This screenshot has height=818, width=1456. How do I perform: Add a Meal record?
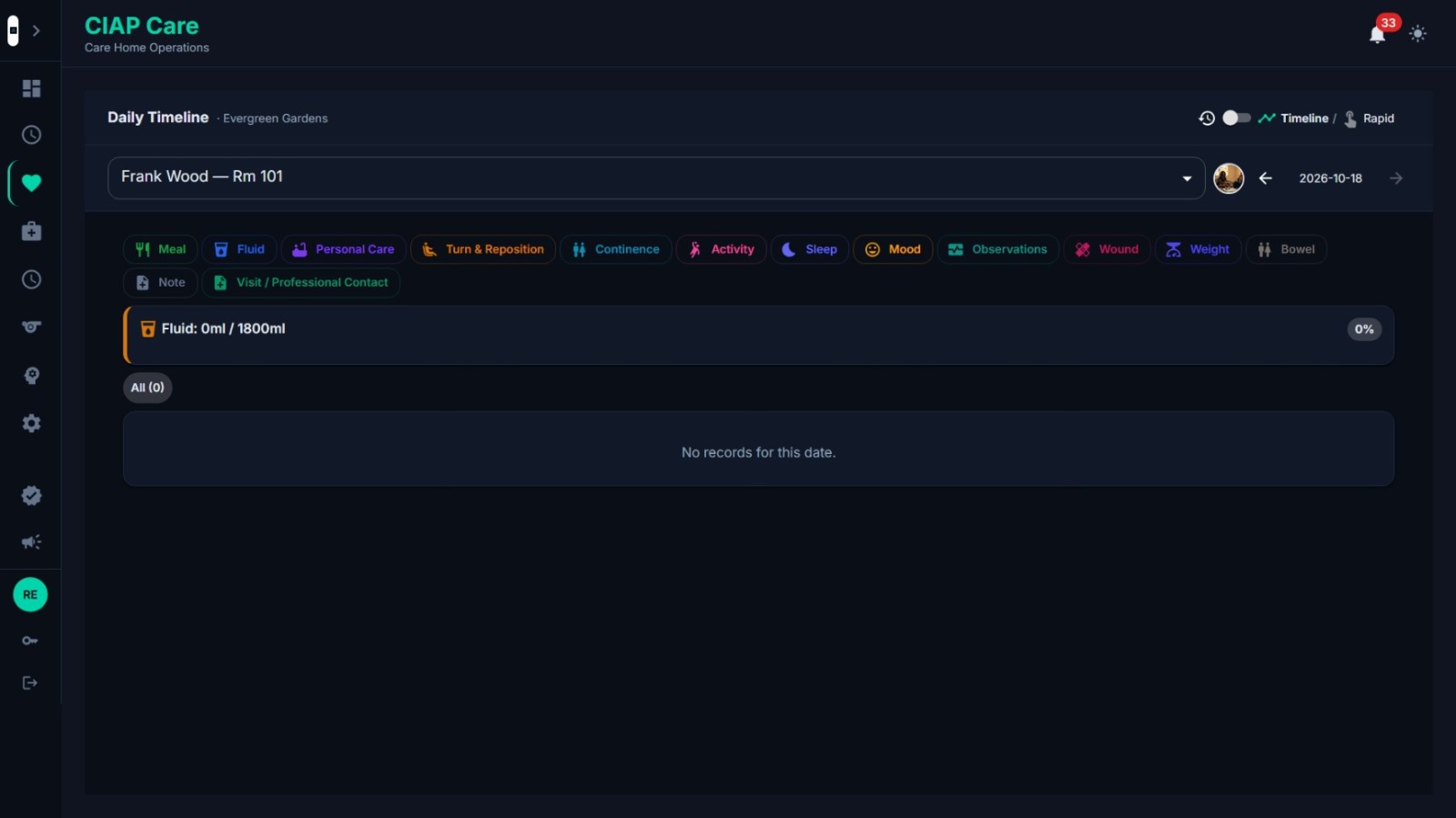(x=160, y=249)
